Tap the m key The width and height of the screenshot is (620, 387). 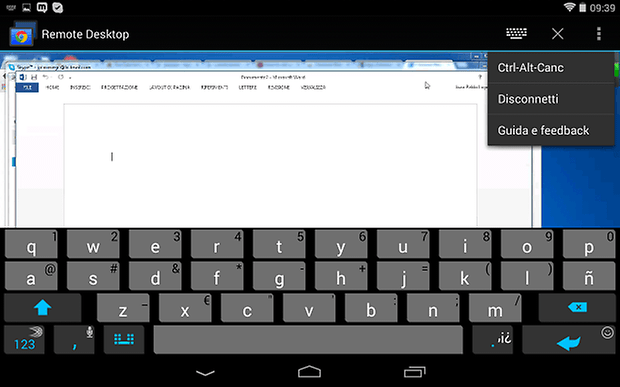495,308
